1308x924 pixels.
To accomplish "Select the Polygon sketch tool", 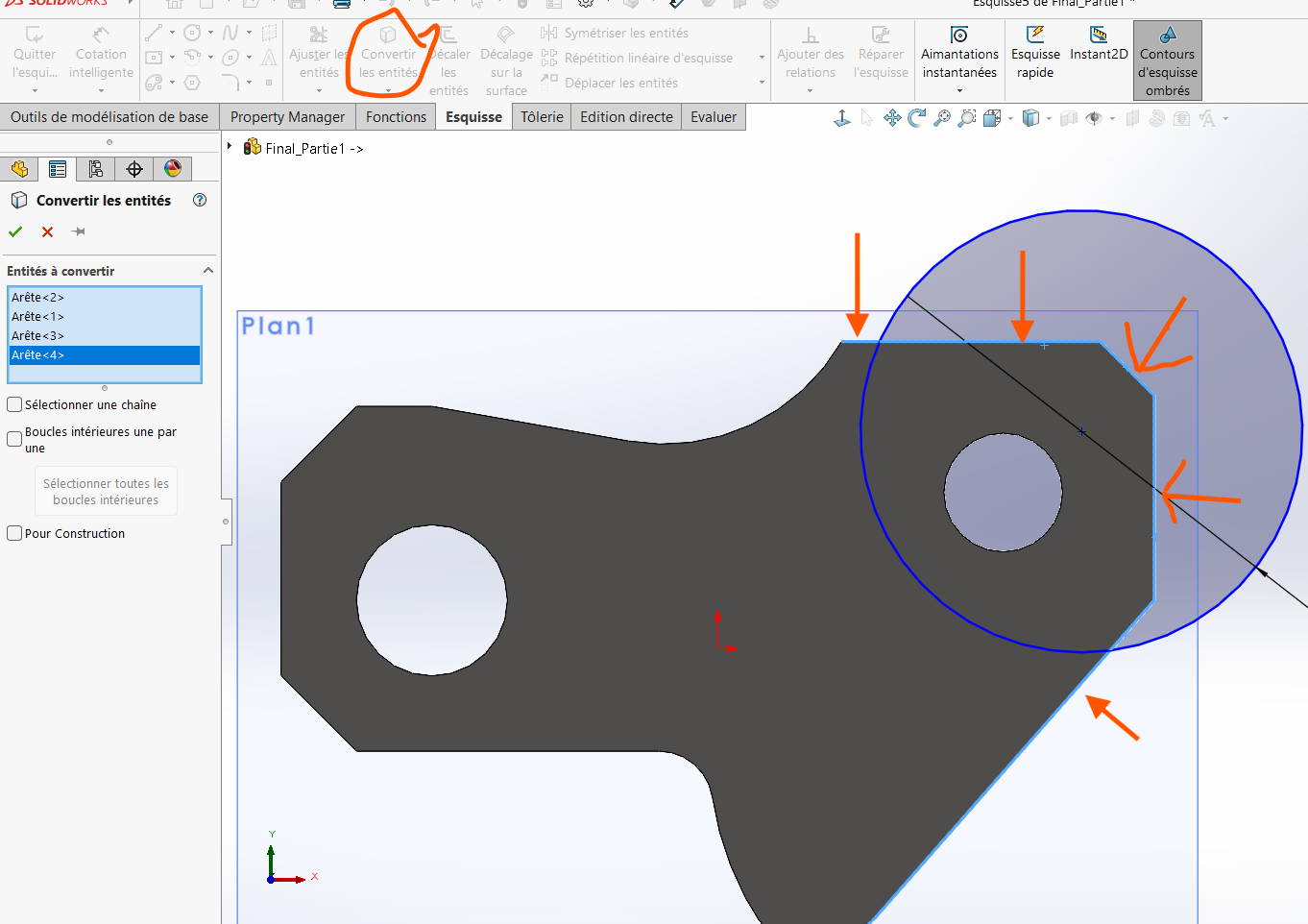I will pyautogui.click(x=192, y=83).
